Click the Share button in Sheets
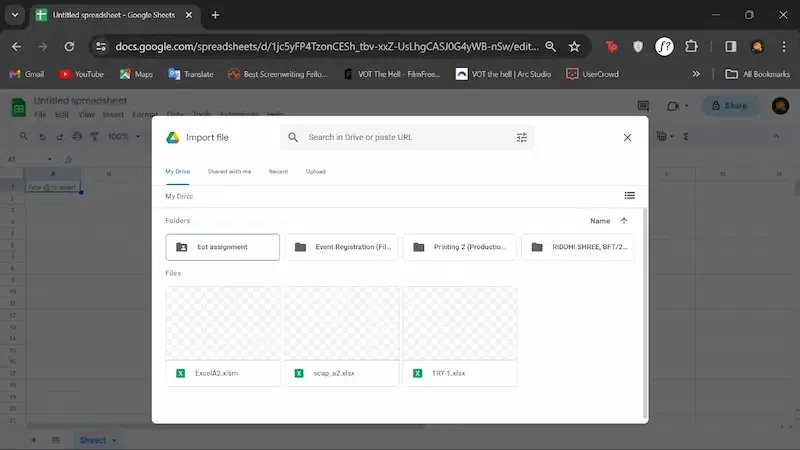800x450 pixels. (730, 106)
